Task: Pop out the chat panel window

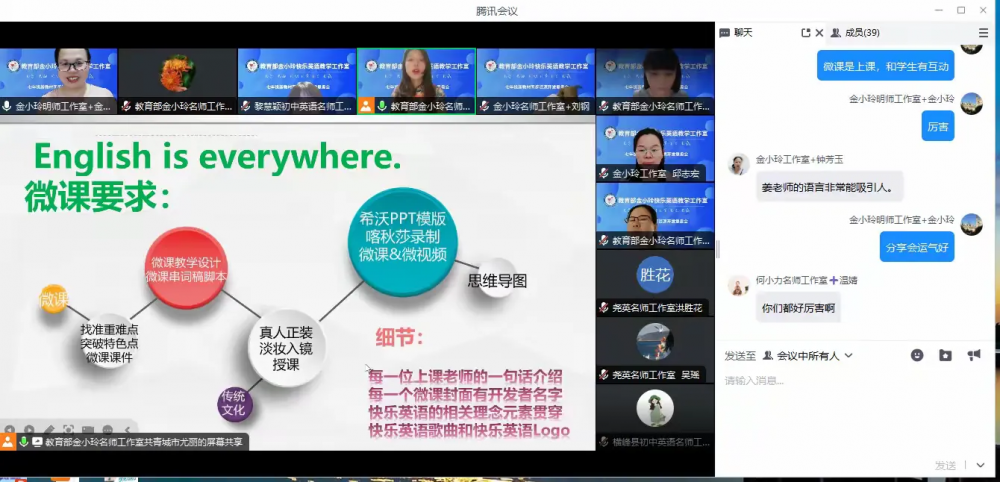Action: tap(806, 33)
